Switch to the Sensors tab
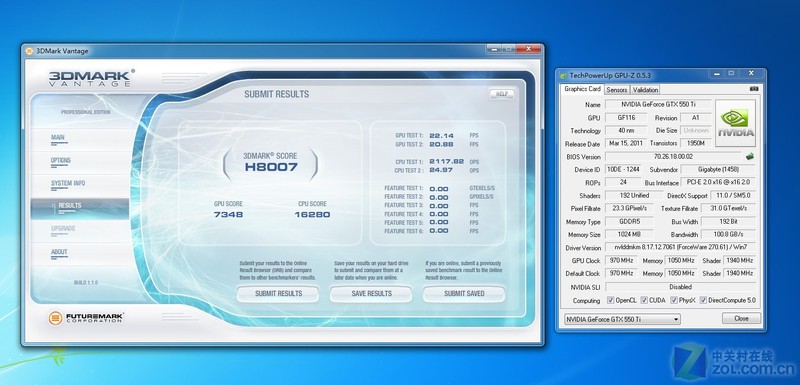This screenshot has width=800, height=385. (x=616, y=90)
